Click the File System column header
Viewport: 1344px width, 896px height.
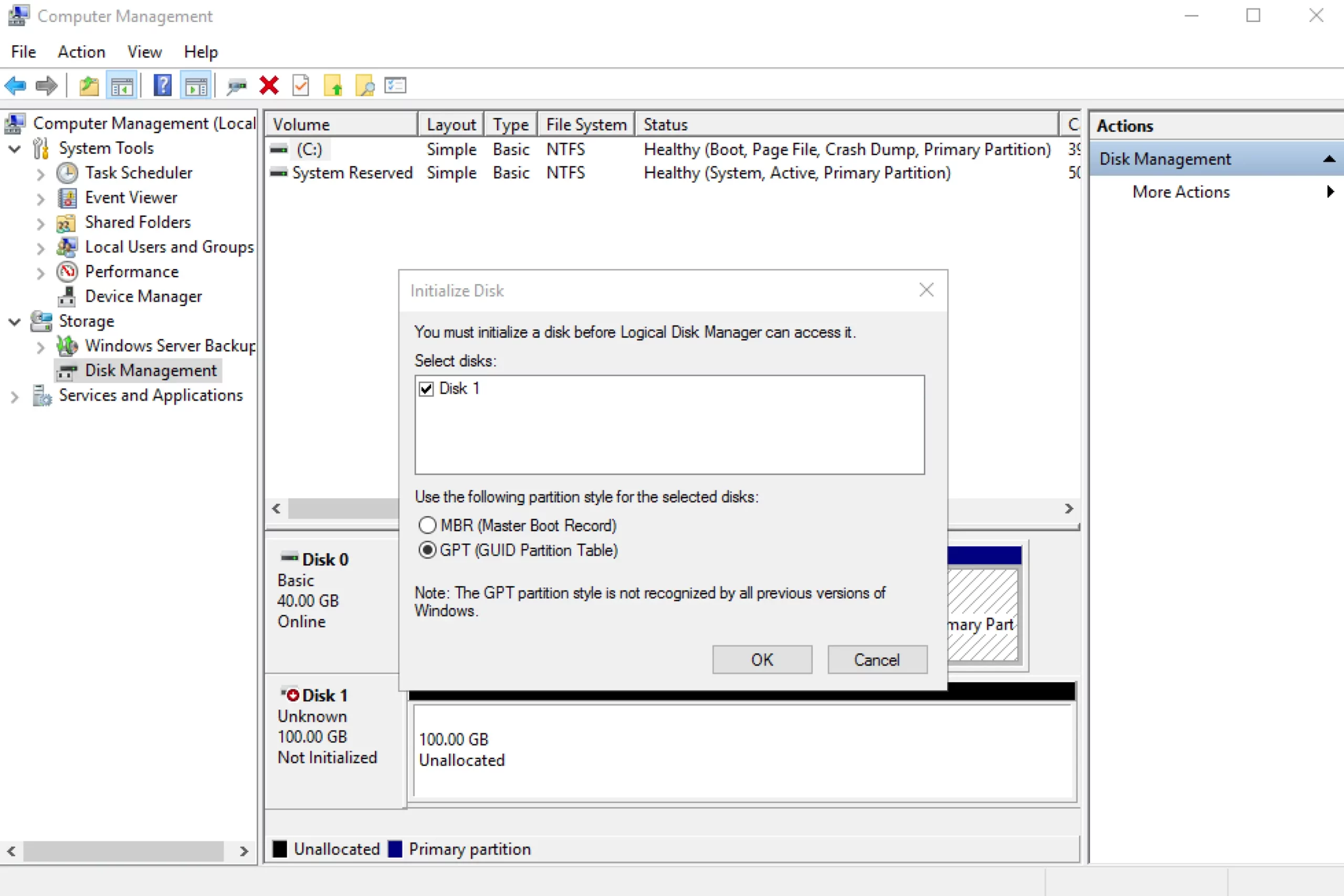pos(586,124)
